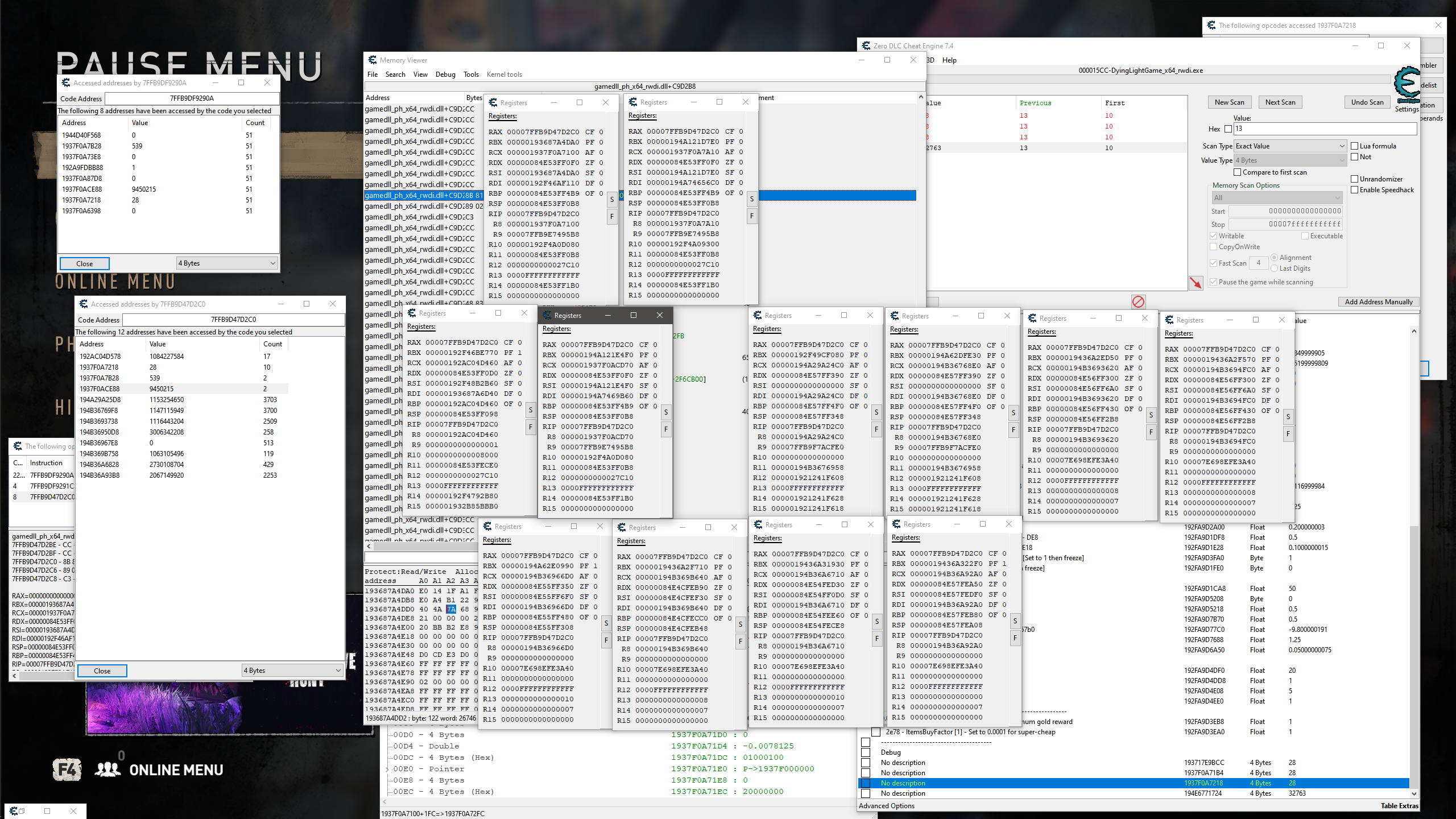Click F in Registers window with RBX 00000194A121D7E0
1456x819 pixels.
click(x=752, y=216)
